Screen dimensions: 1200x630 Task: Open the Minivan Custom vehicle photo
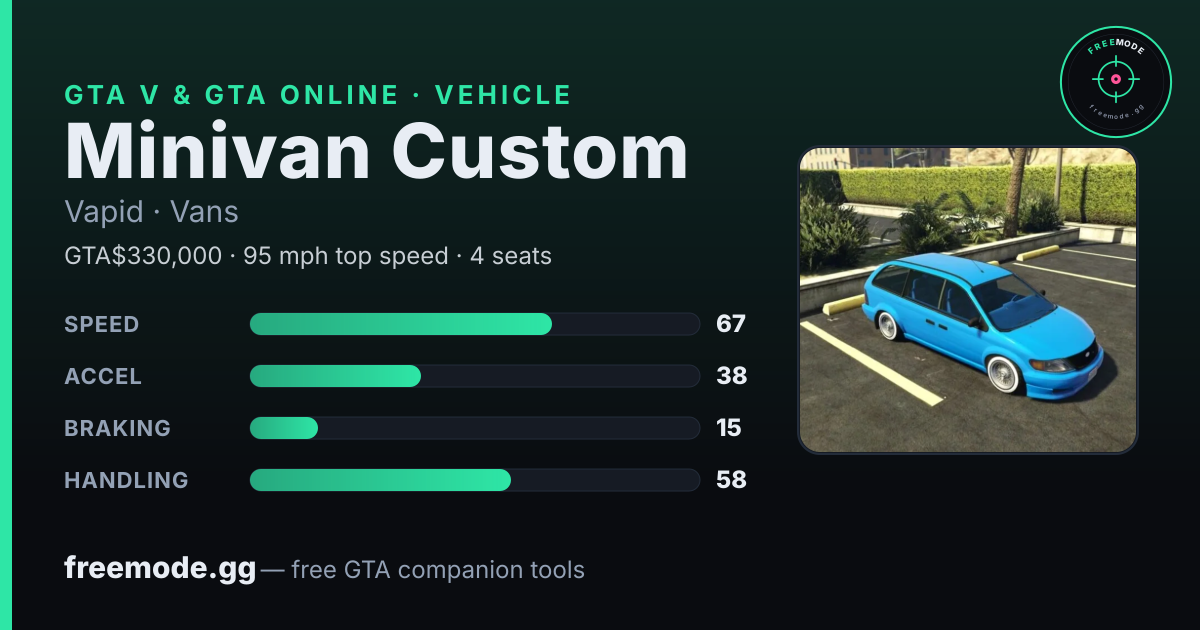(x=968, y=300)
